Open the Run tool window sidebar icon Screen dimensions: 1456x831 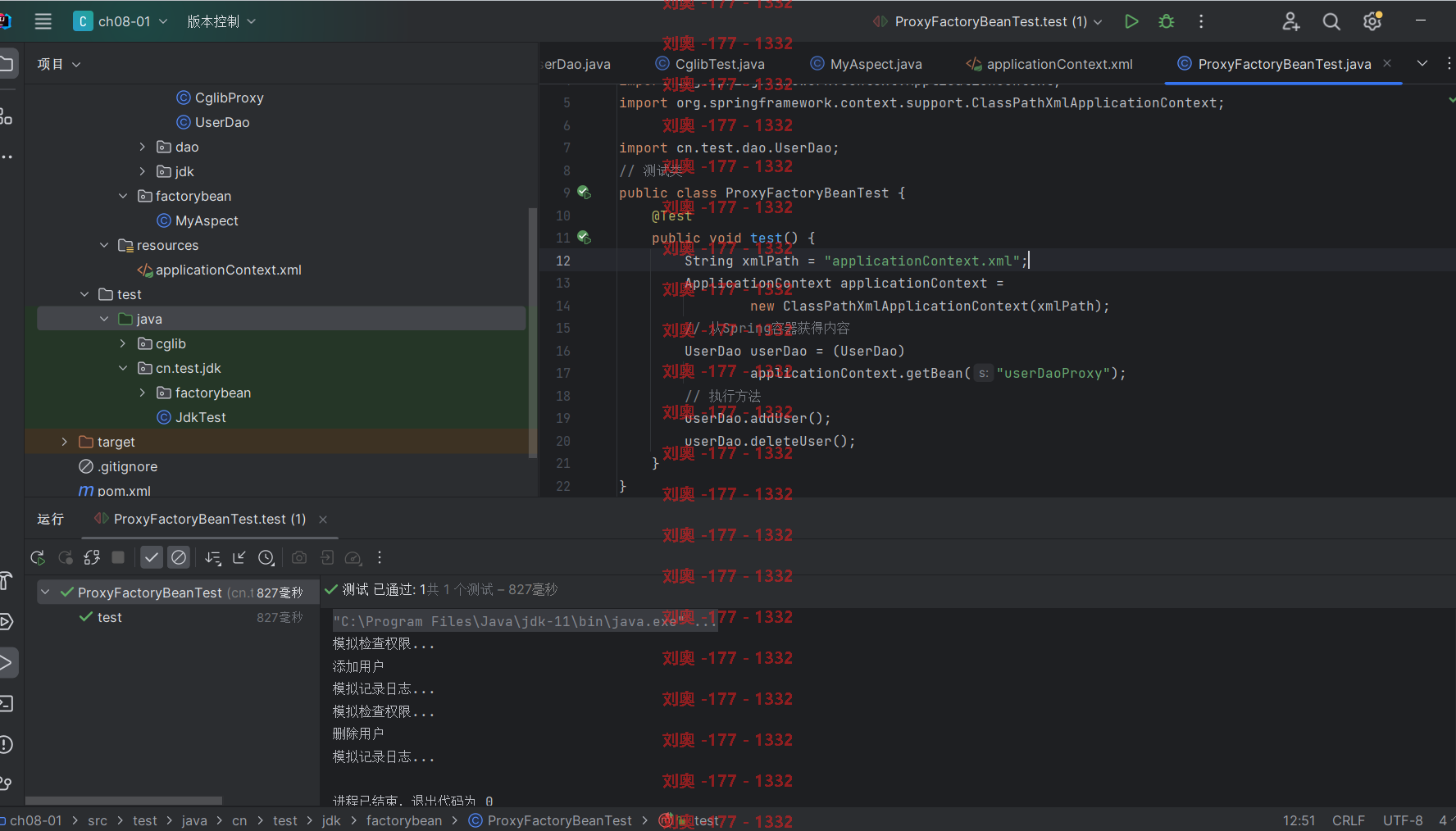pos(7,662)
